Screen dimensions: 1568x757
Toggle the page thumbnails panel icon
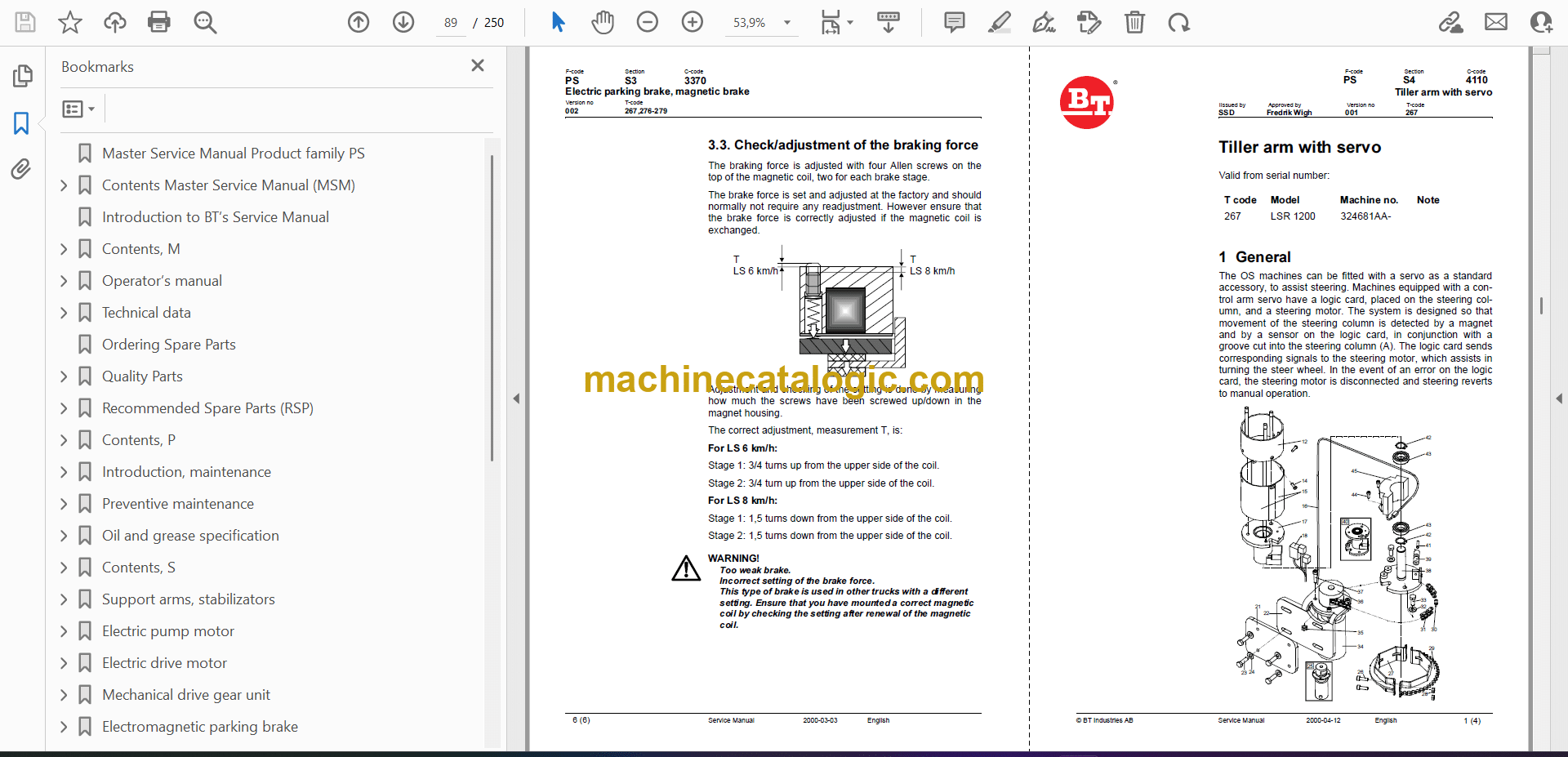tap(22, 76)
